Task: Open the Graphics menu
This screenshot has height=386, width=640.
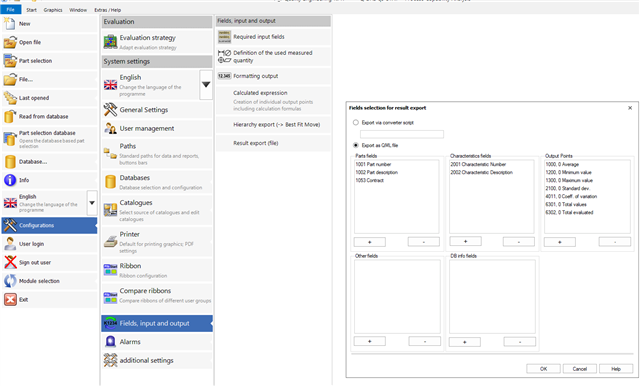Action: coord(53,10)
